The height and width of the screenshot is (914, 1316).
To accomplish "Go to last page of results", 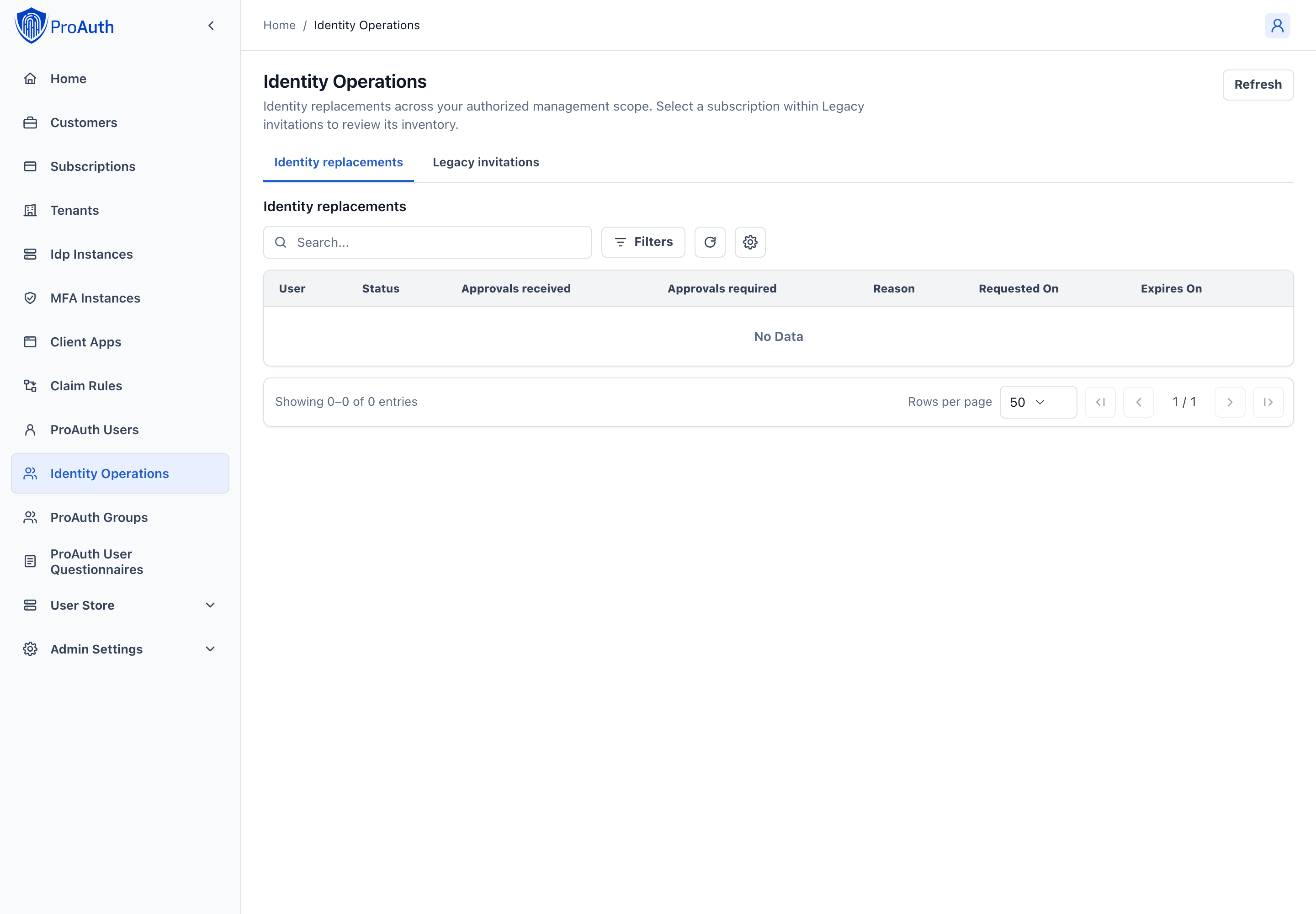I will pos(1268,402).
